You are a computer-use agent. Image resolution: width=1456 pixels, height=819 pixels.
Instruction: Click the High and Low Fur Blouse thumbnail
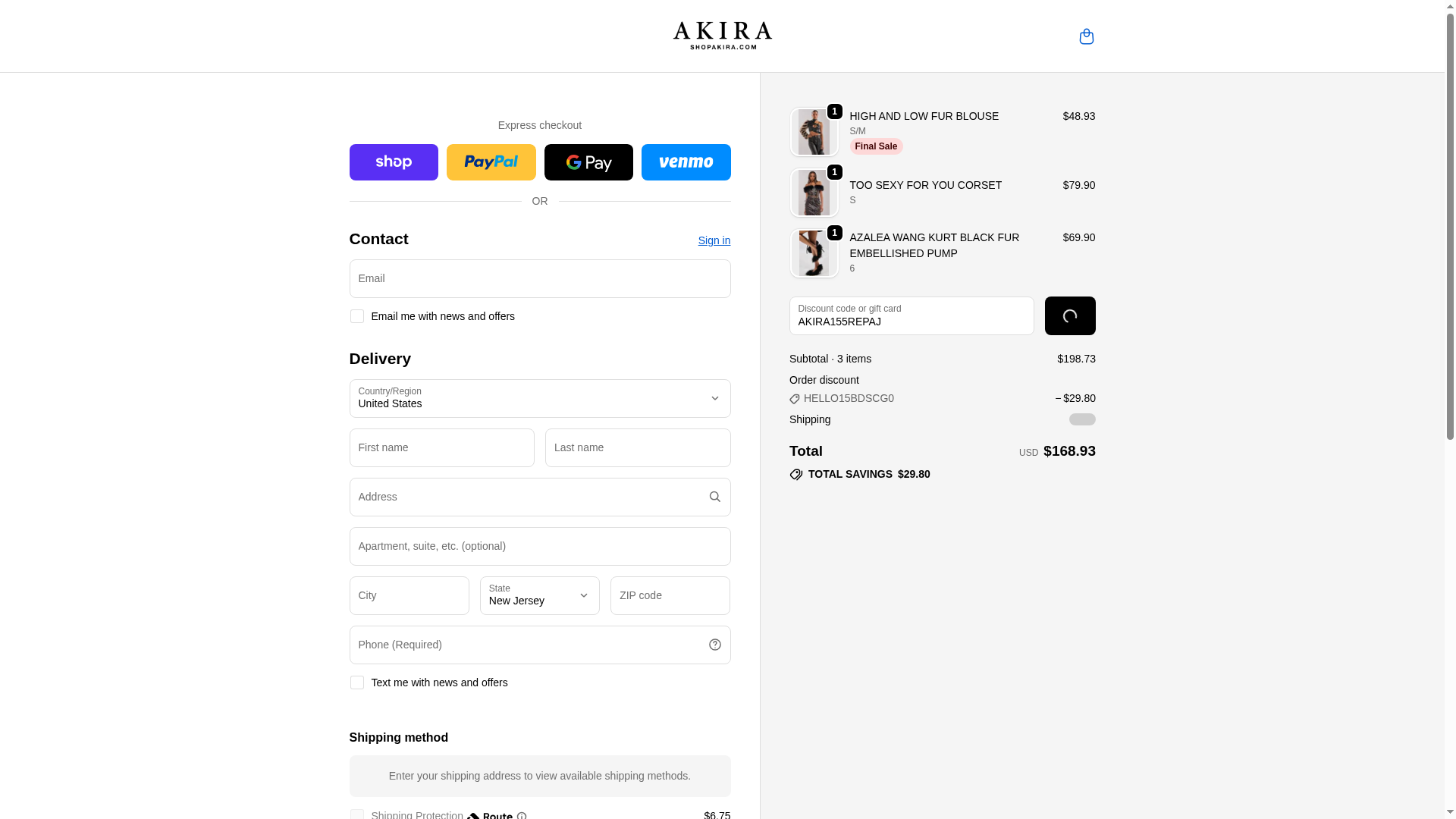814,132
